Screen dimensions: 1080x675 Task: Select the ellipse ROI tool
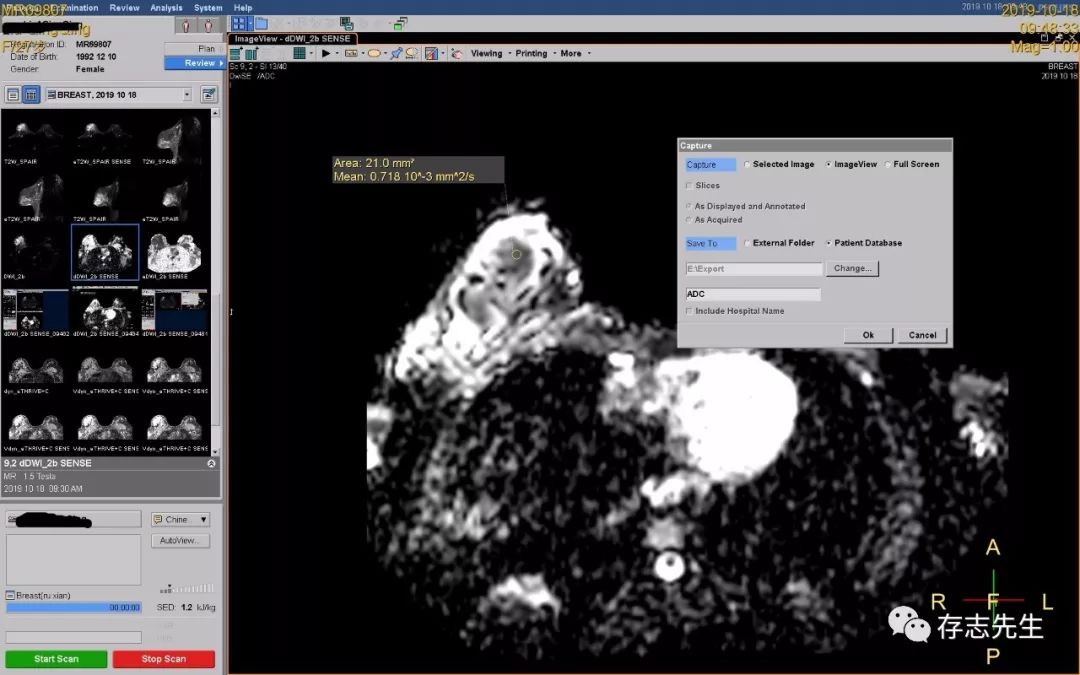pyautogui.click(x=375, y=53)
